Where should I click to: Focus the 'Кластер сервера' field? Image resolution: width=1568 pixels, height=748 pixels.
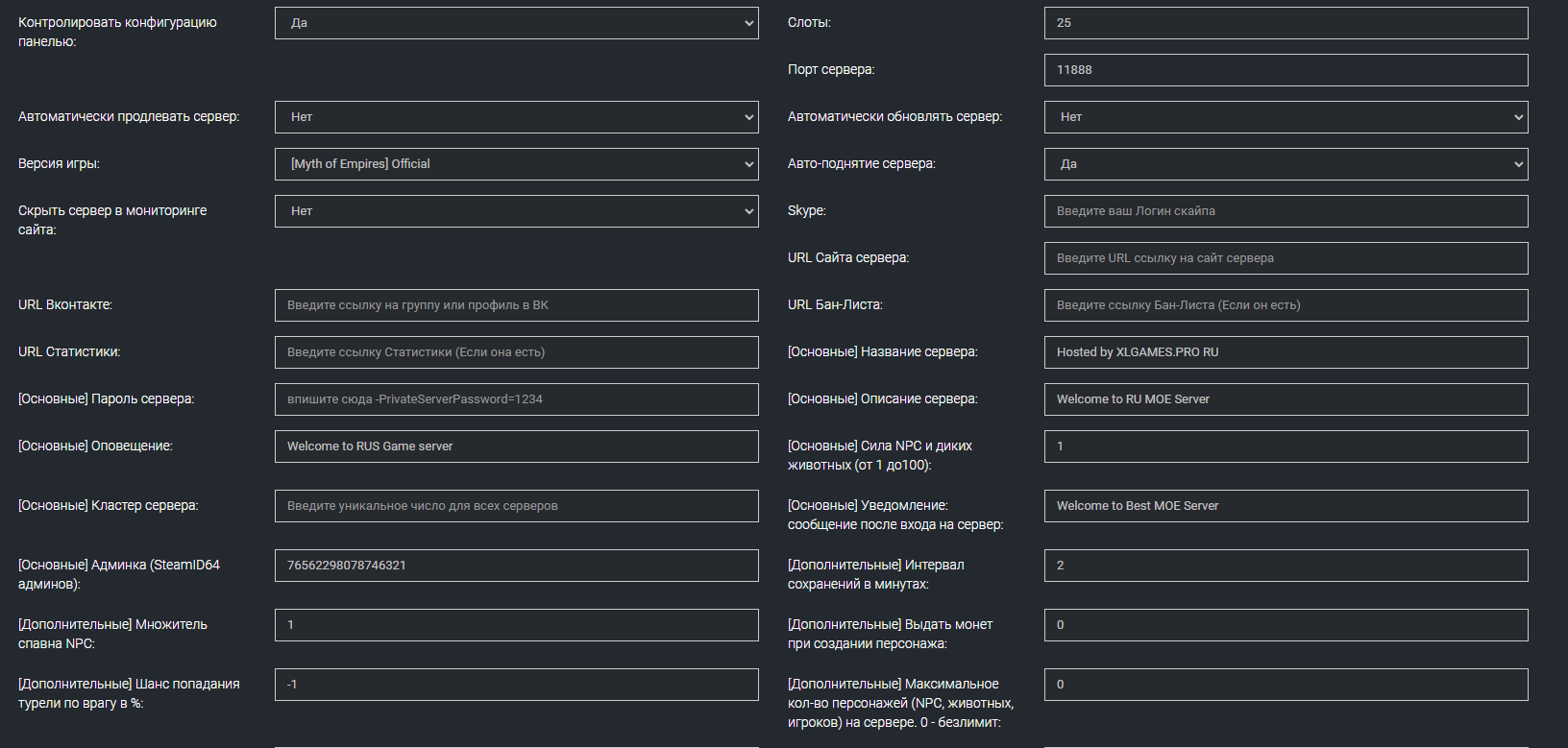(x=516, y=506)
